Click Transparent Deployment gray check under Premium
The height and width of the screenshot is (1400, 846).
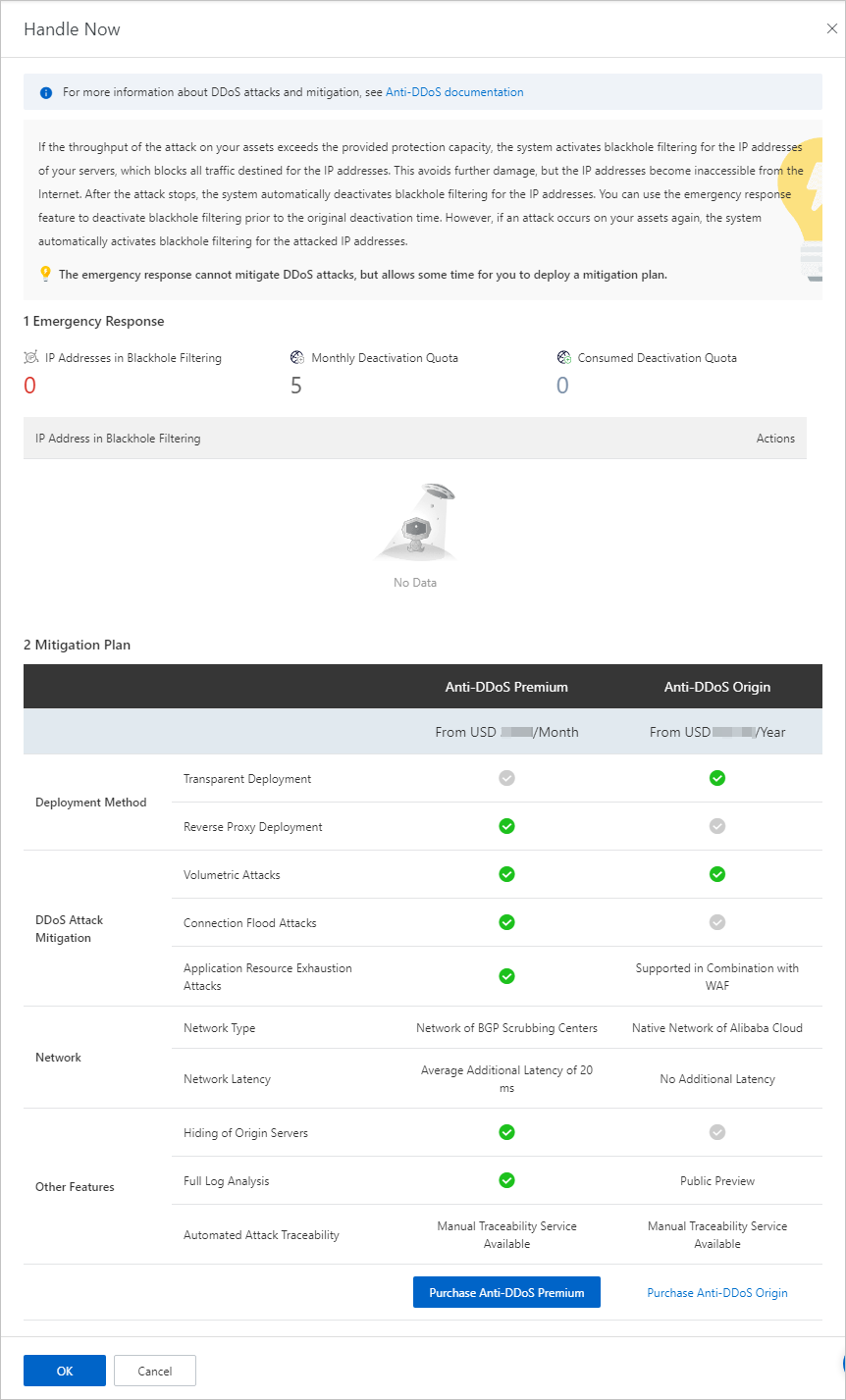tap(506, 778)
